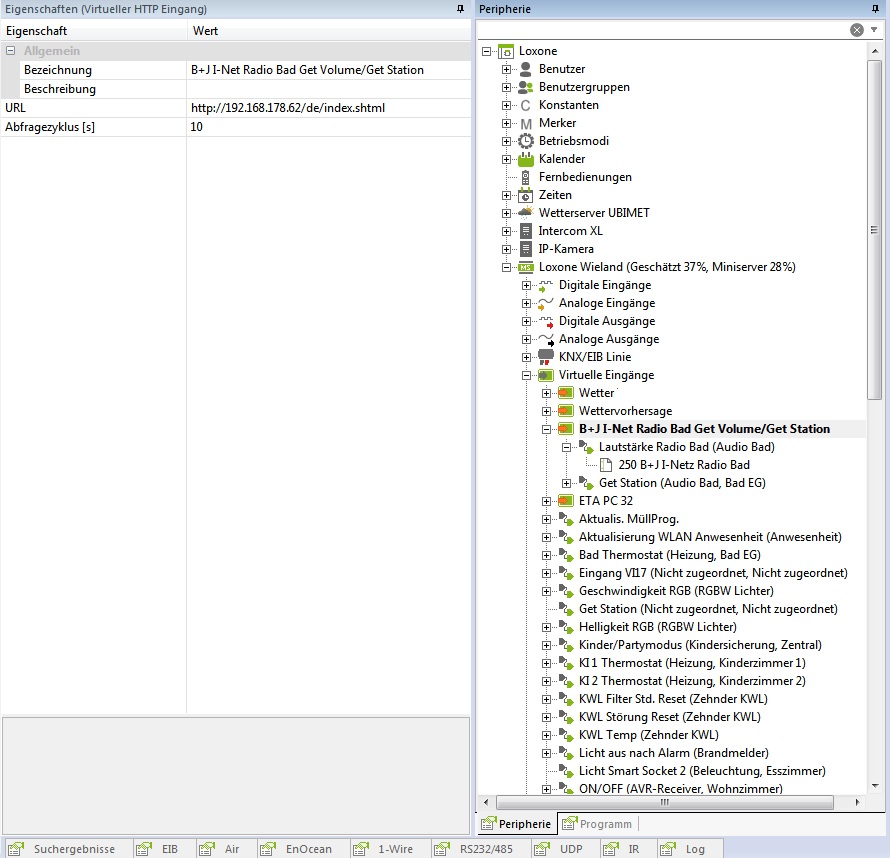Expand the Digitale Eingänge node

(x=527, y=286)
